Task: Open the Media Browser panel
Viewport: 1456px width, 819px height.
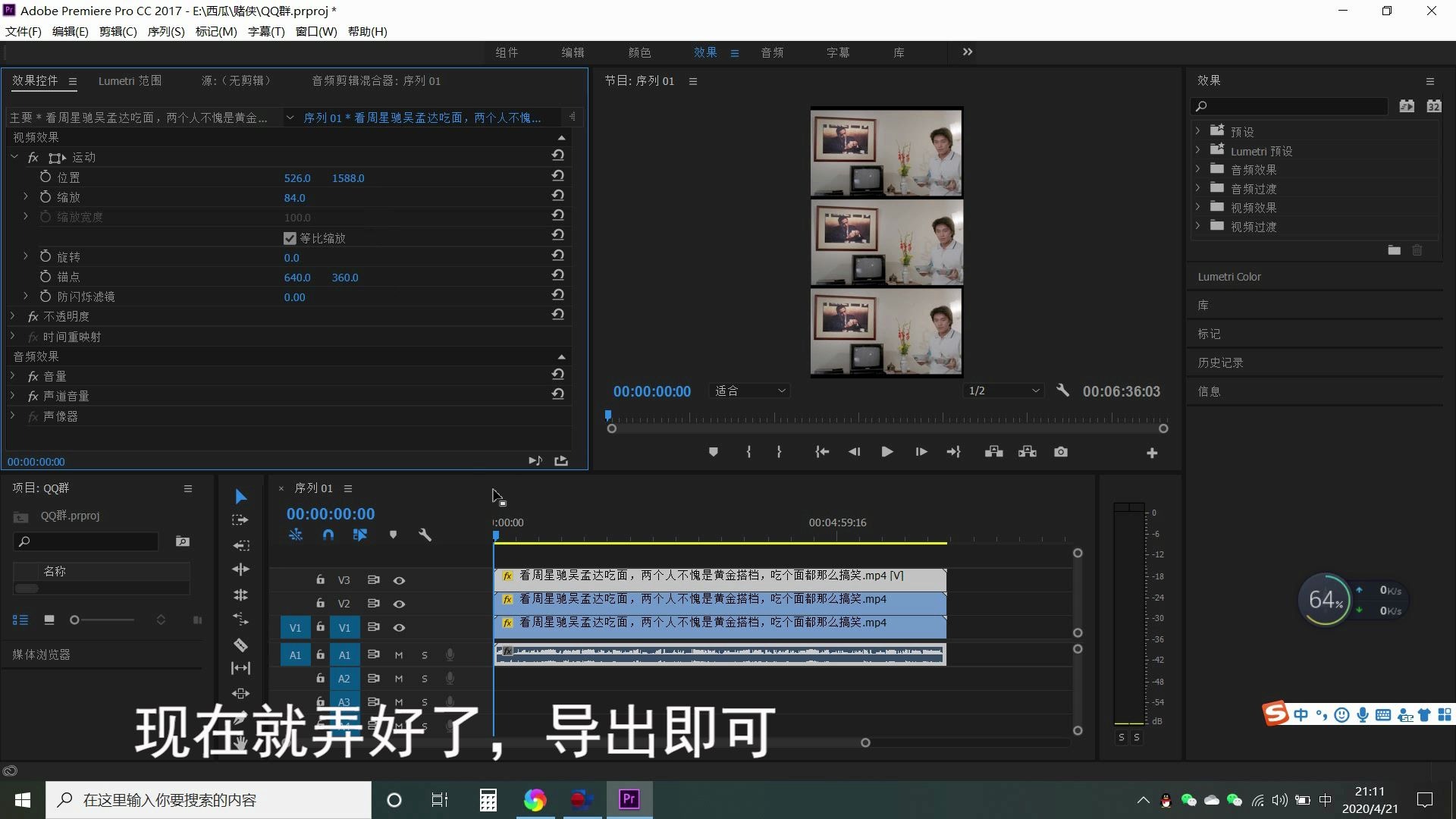Action: coord(41,654)
